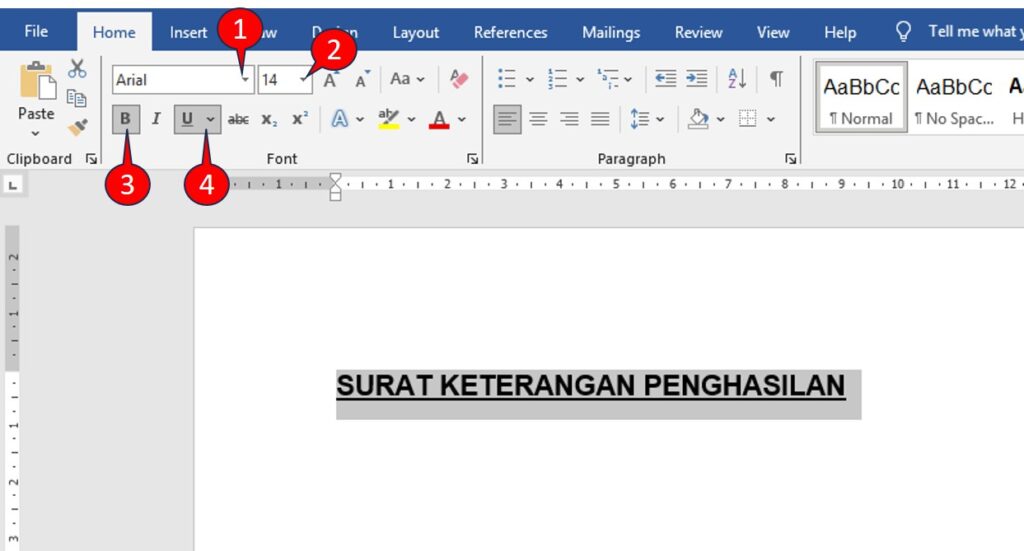Align text right
Viewport: 1024px width, 551px height.
pos(569,119)
